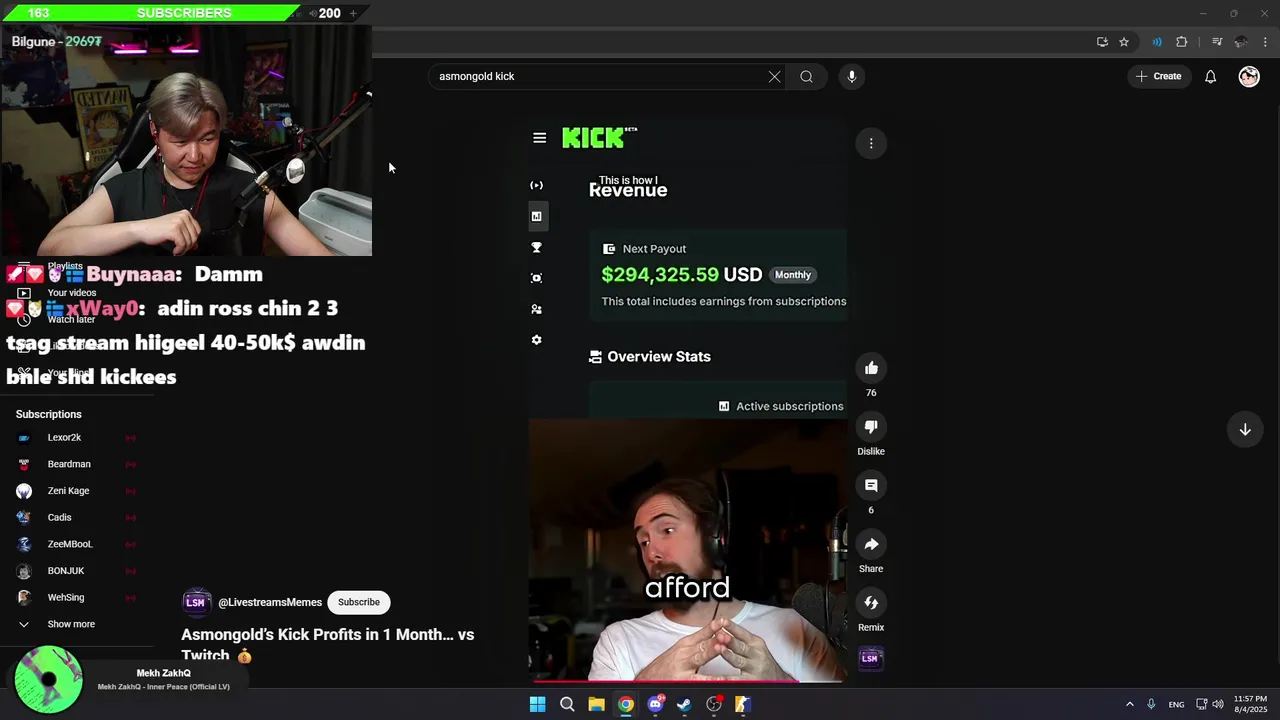1280x720 pixels.
Task: Clear the search query text
Action: pos(774,76)
